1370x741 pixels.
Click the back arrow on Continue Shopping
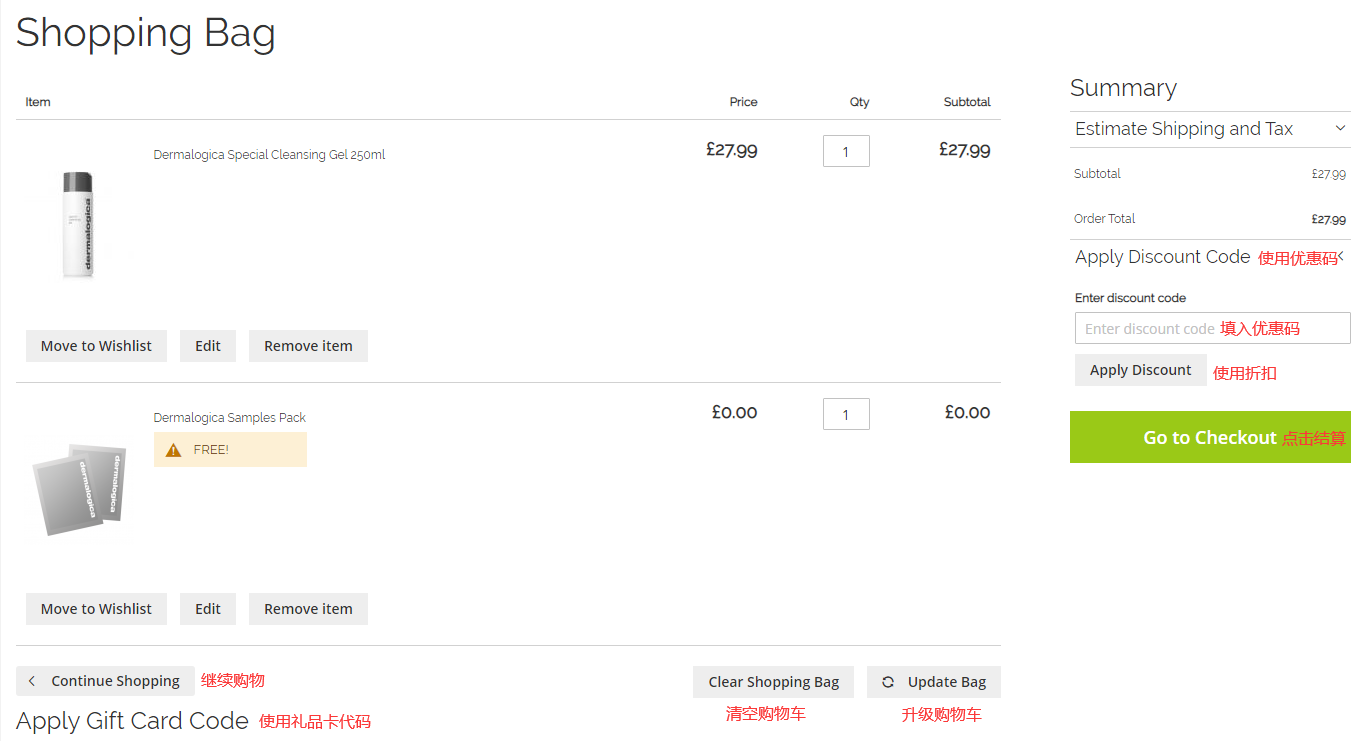(32, 681)
